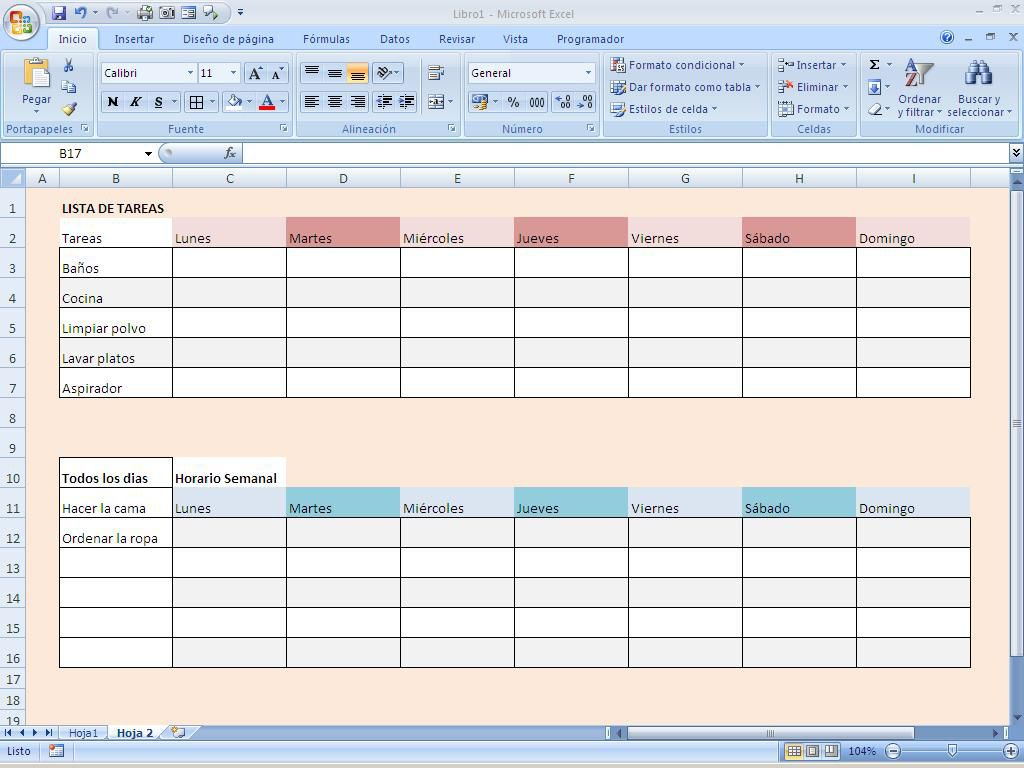Apply italic formatting with the cursiva icon
The image size is (1024, 768).
(134, 102)
